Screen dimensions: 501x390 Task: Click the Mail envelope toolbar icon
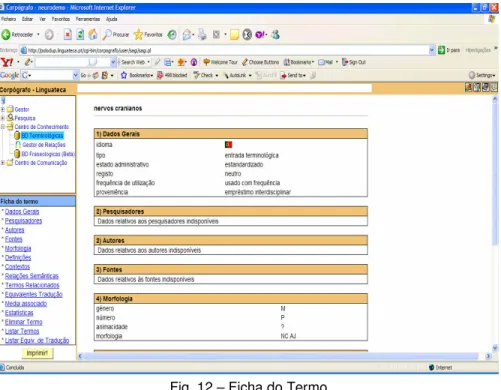click(x=188, y=34)
